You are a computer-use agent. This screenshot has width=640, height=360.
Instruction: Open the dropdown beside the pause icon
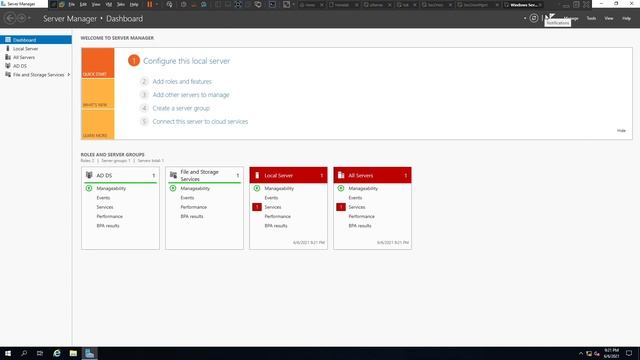157,4
